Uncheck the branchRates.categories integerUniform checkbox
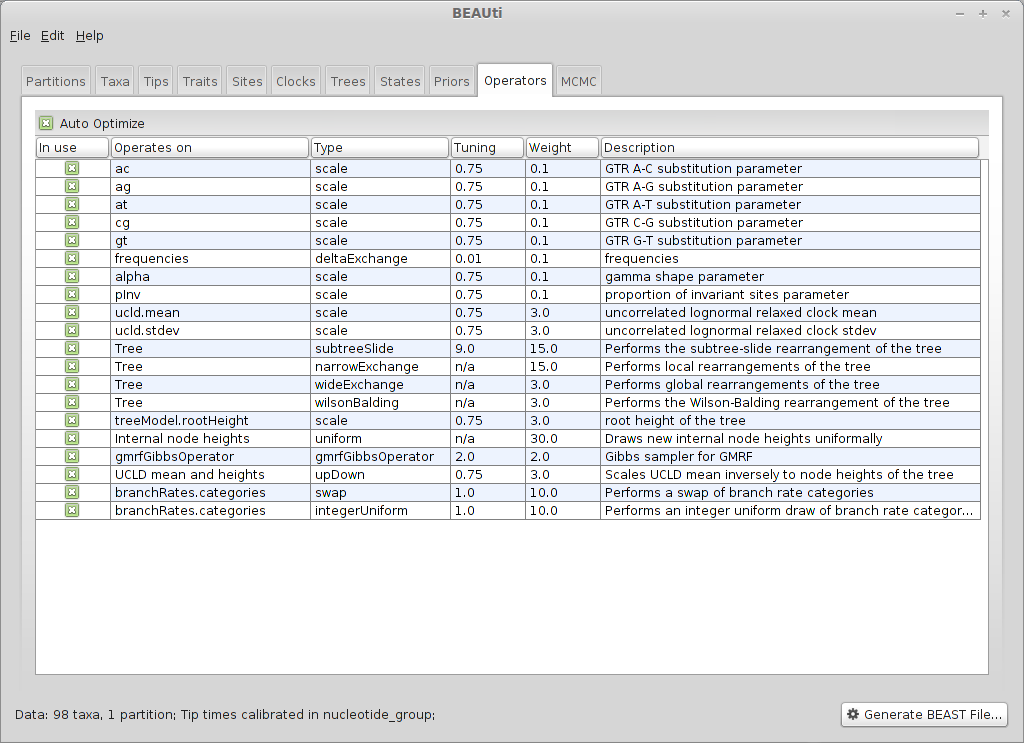The width and height of the screenshot is (1024, 743). coord(72,511)
